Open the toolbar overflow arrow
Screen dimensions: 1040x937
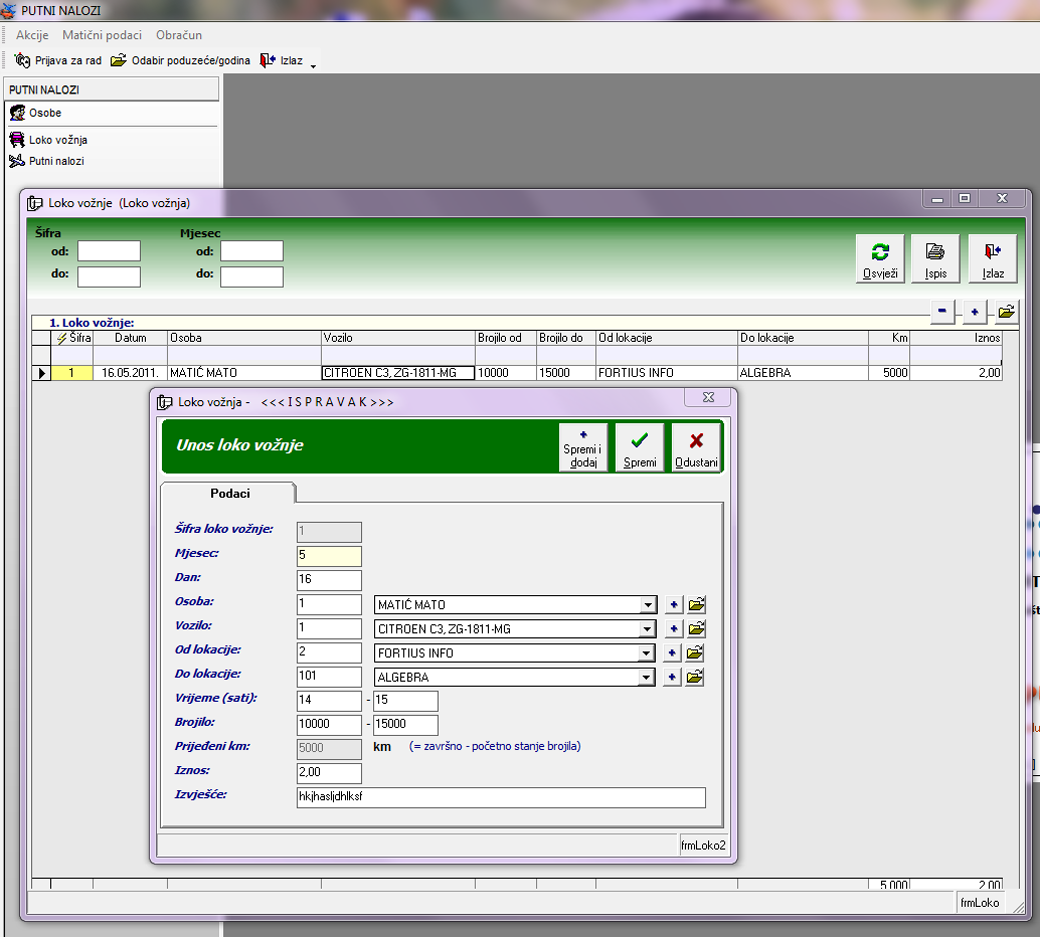313,66
